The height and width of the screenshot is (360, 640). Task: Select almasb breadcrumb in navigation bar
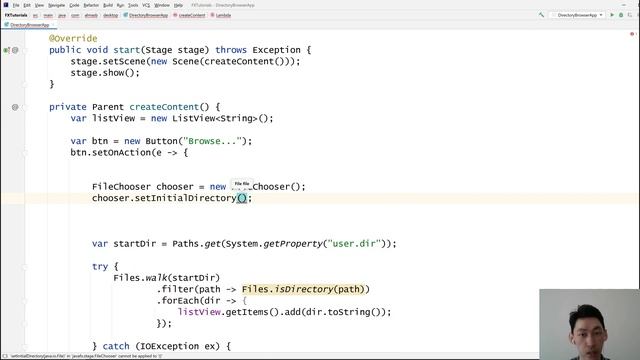click(x=91, y=15)
